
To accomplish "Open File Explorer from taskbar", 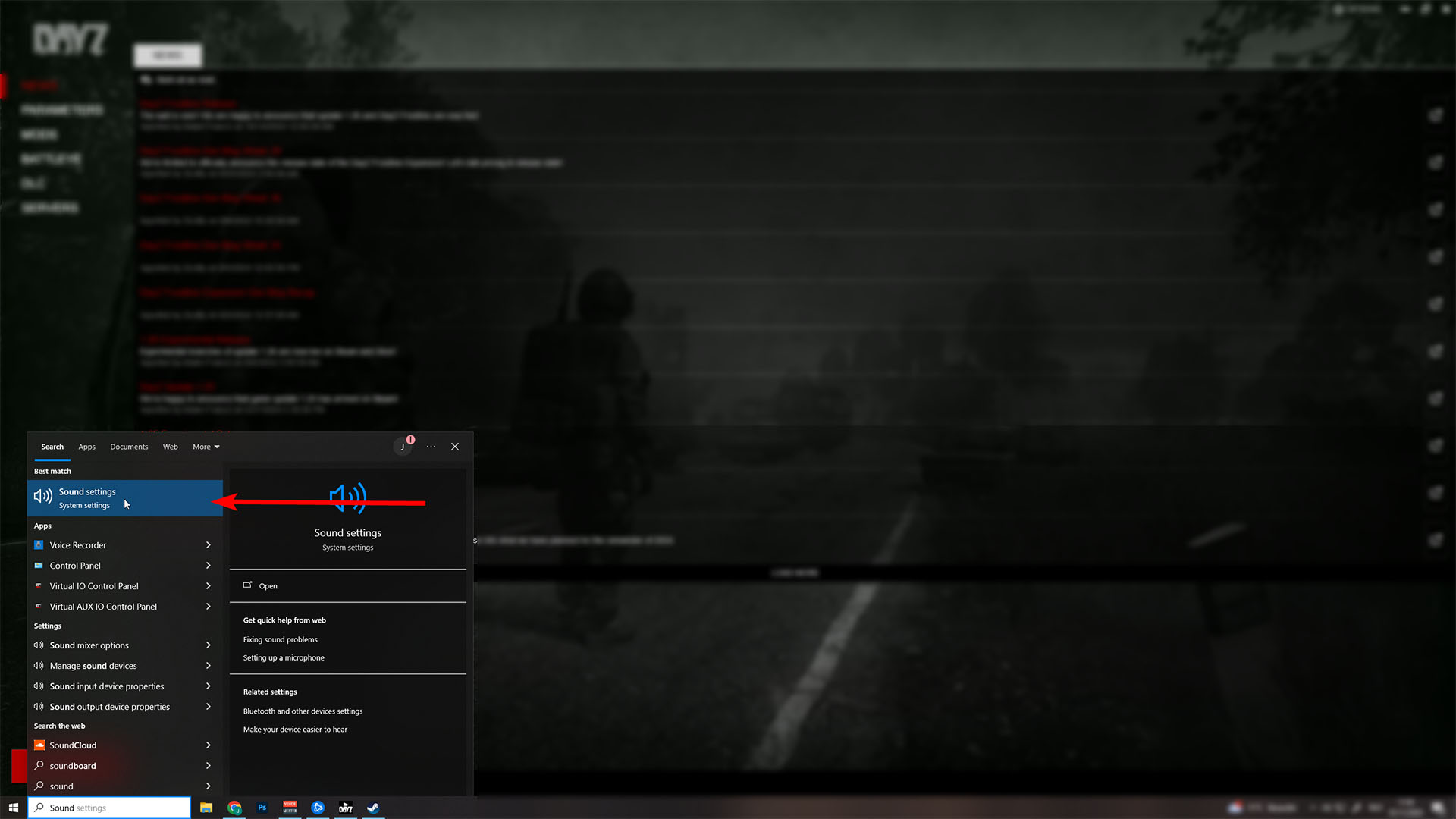I will pos(206,808).
